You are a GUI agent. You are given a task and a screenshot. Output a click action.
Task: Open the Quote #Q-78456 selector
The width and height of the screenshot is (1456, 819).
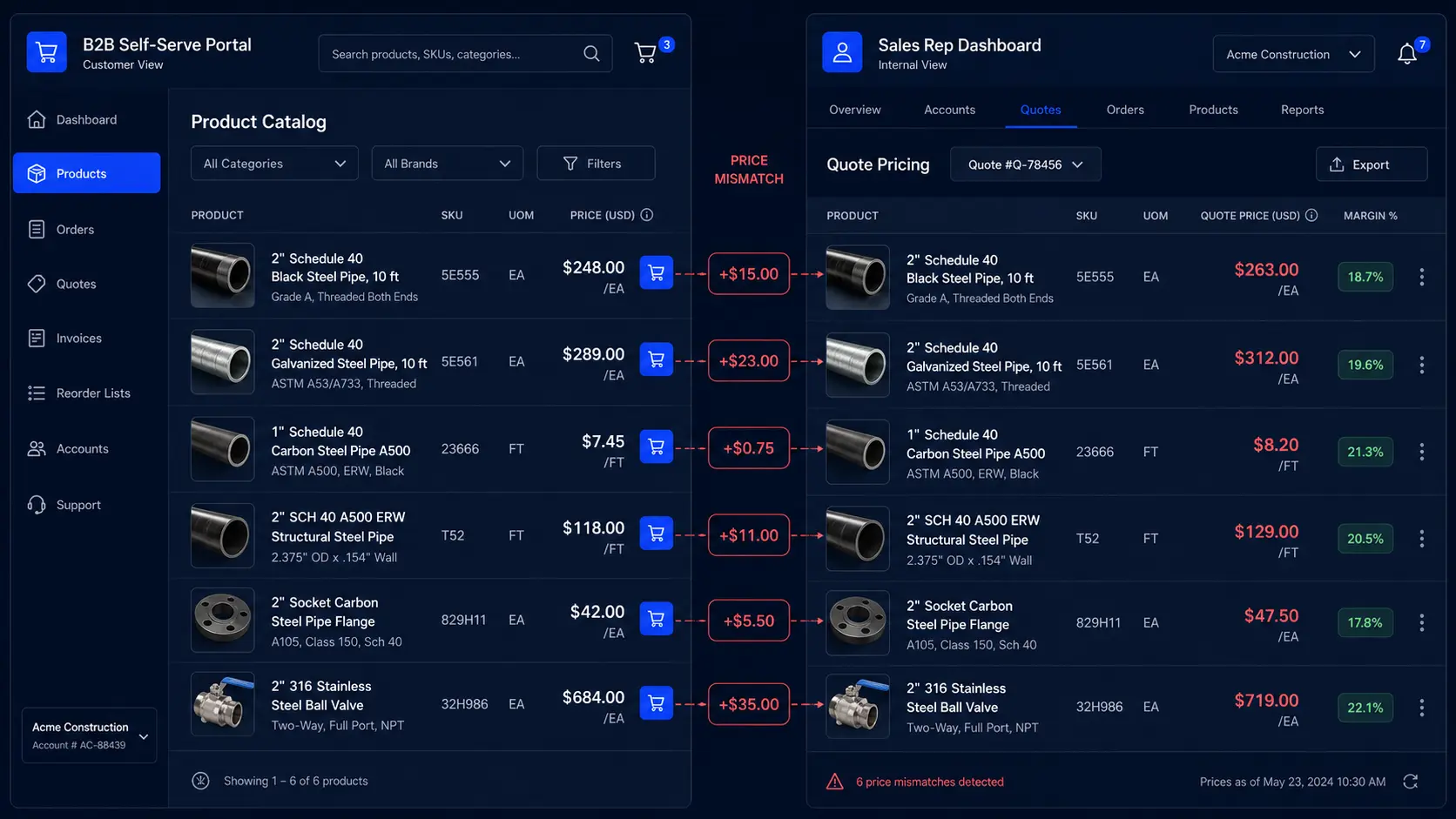1025,164
